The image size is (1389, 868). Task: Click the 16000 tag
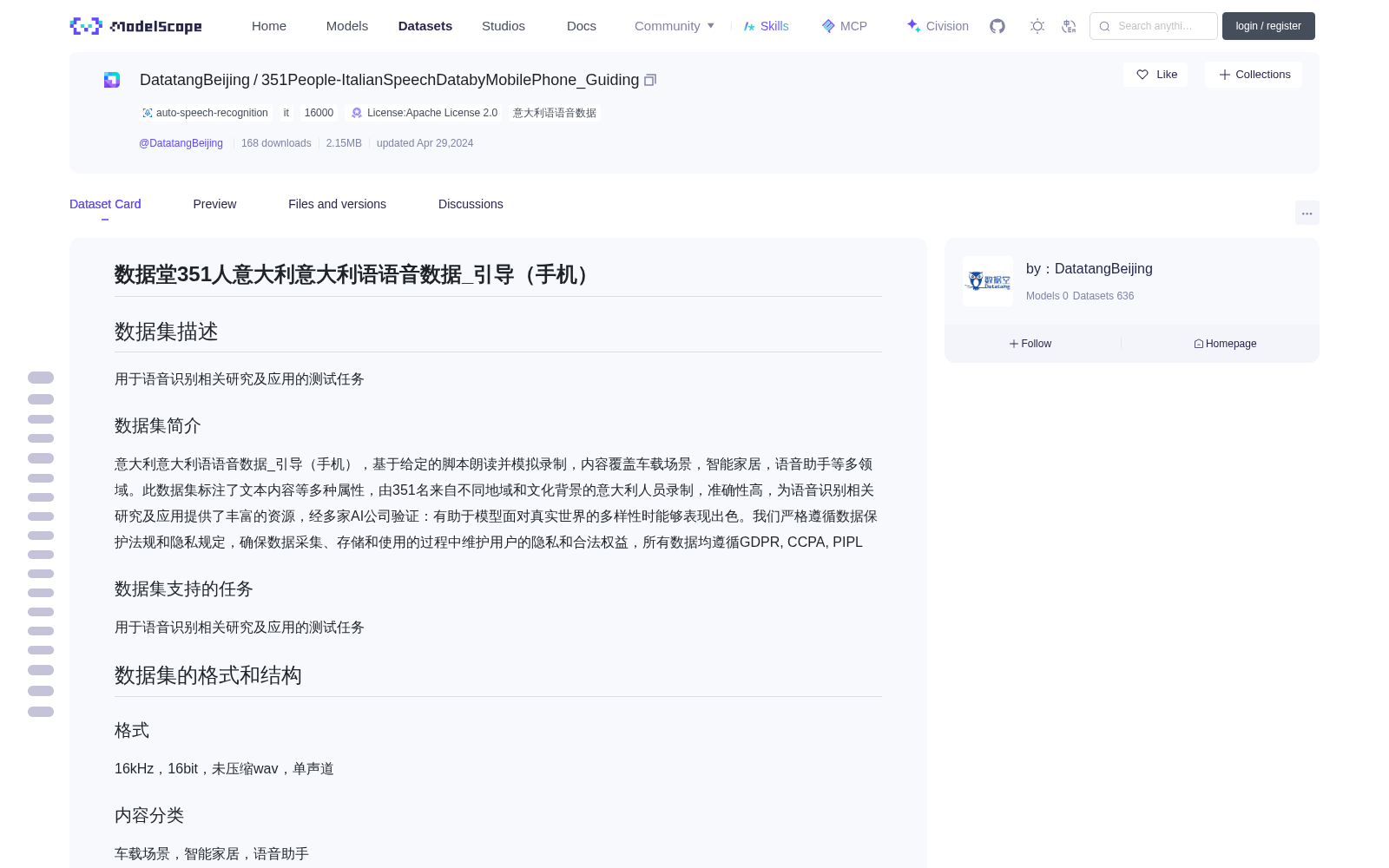319,113
